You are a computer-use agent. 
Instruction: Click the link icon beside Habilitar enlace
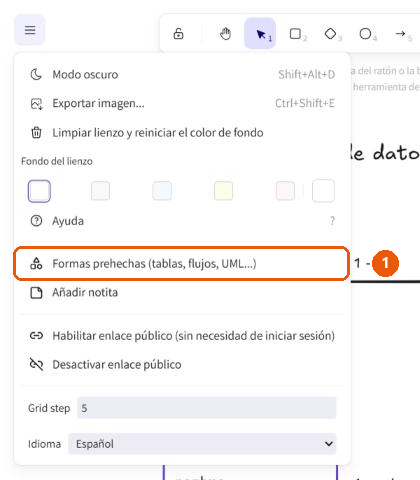tap(36, 336)
